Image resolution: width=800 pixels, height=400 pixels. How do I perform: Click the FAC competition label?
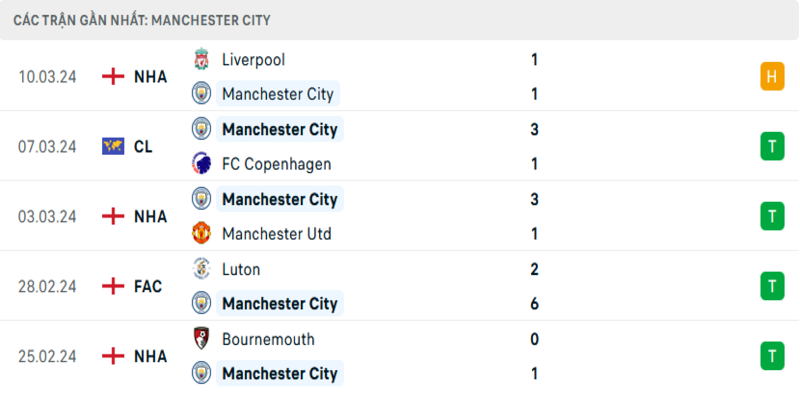point(148,286)
